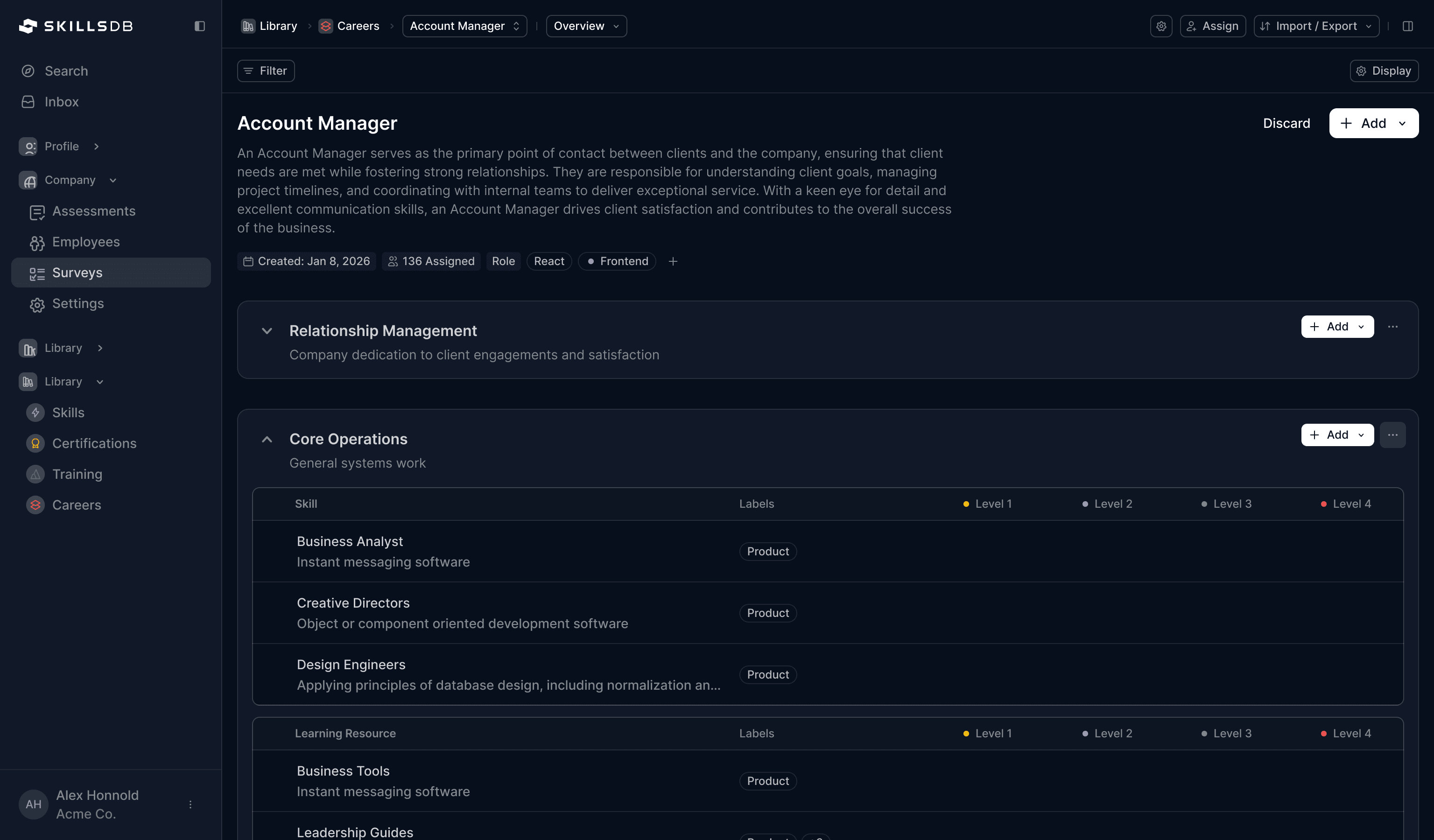Open Search in the sidebar
Image resolution: width=1434 pixels, height=840 pixels.
point(66,71)
